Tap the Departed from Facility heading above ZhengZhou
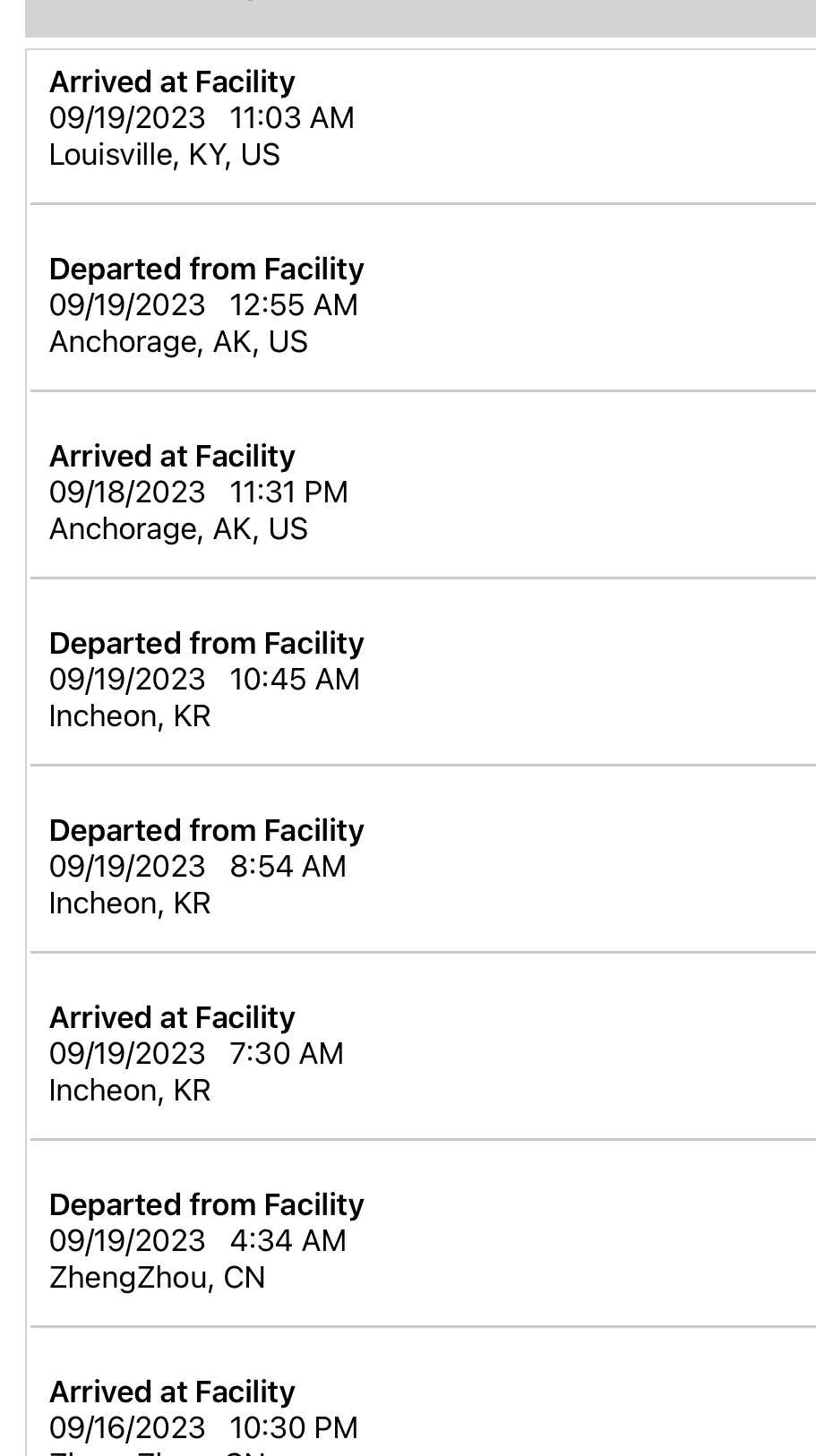Image resolution: width=816 pixels, height=1456 pixels. (207, 1205)
